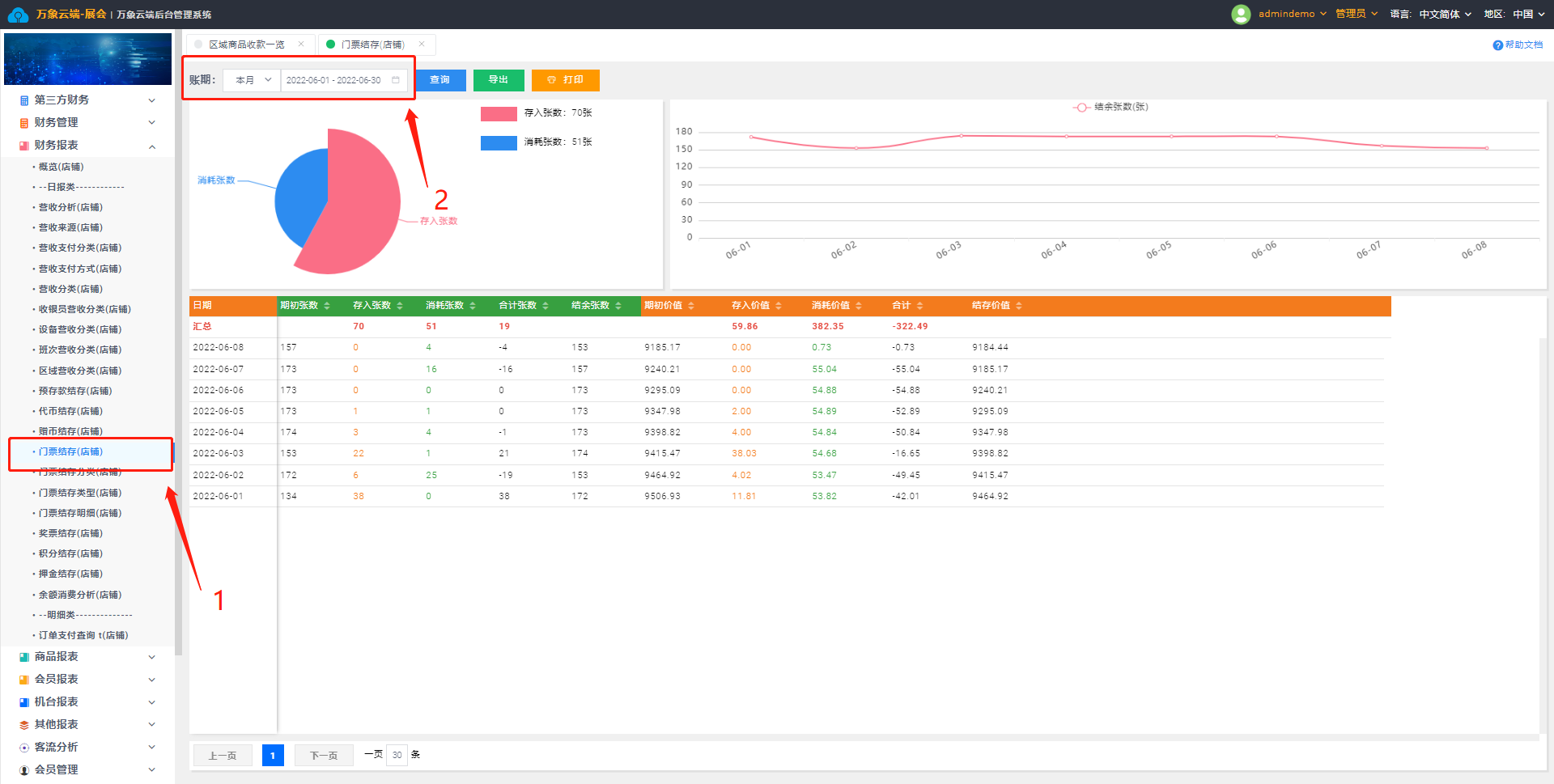Click the calendar icon in date range

[x=396, y=80]
